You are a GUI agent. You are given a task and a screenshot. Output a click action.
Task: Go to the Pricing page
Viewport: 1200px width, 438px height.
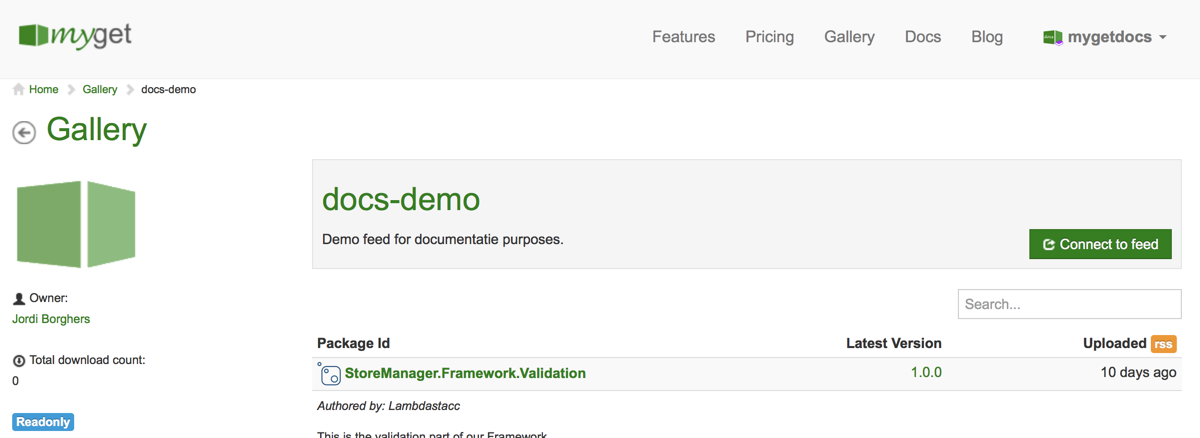(769, 37)
